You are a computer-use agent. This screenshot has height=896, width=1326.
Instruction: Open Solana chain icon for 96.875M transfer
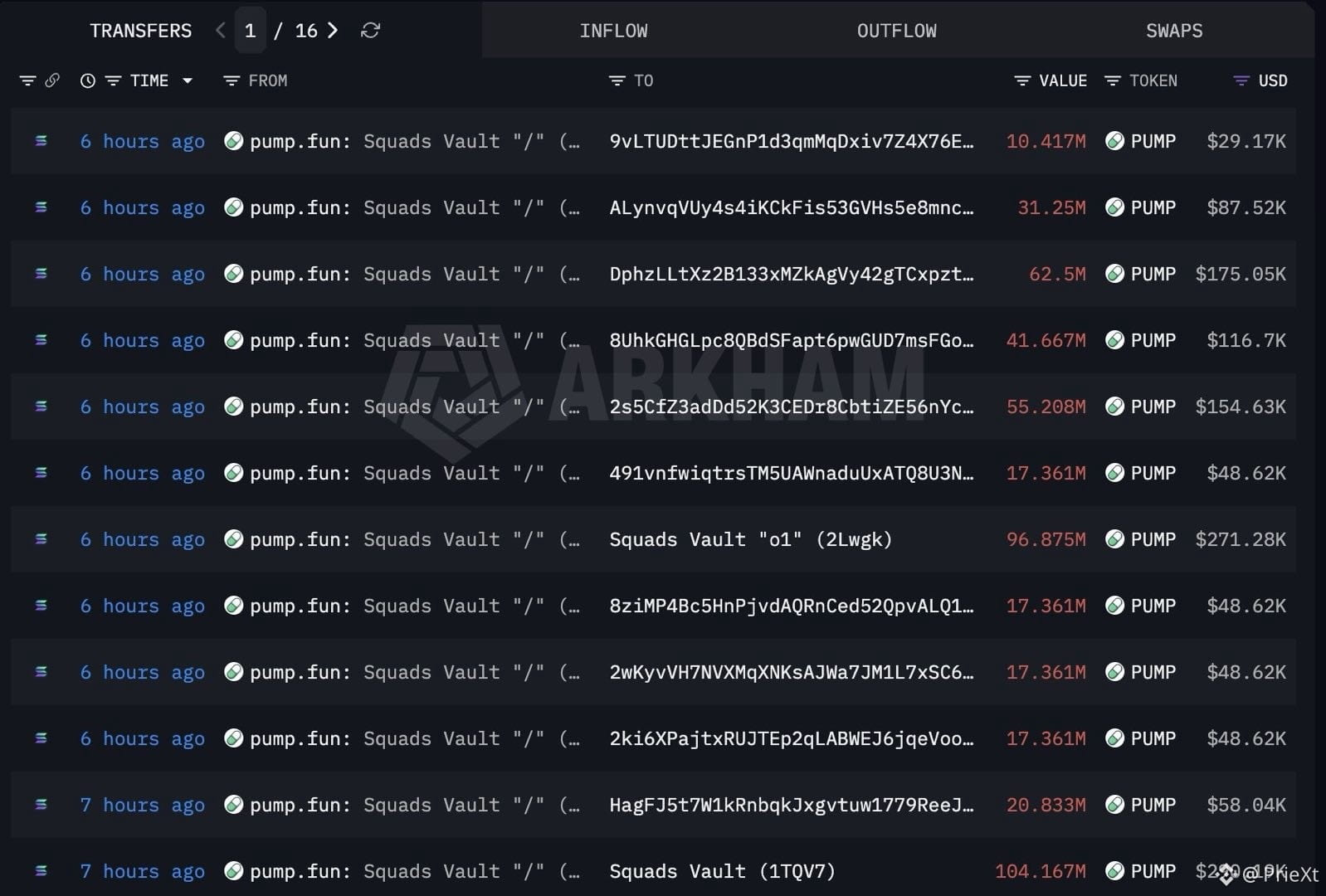click(41, 539)
